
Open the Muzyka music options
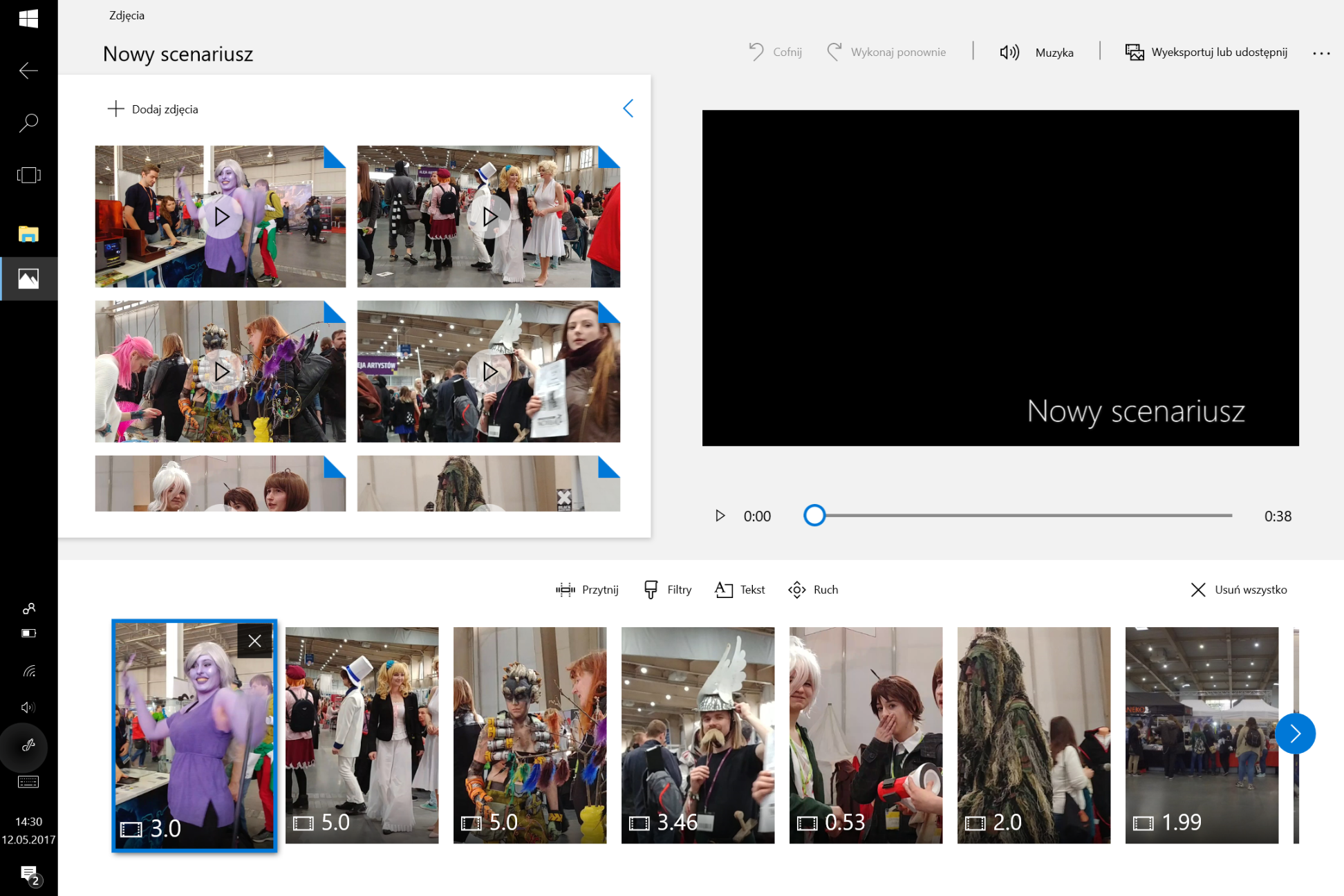[x=1036, y=53]
